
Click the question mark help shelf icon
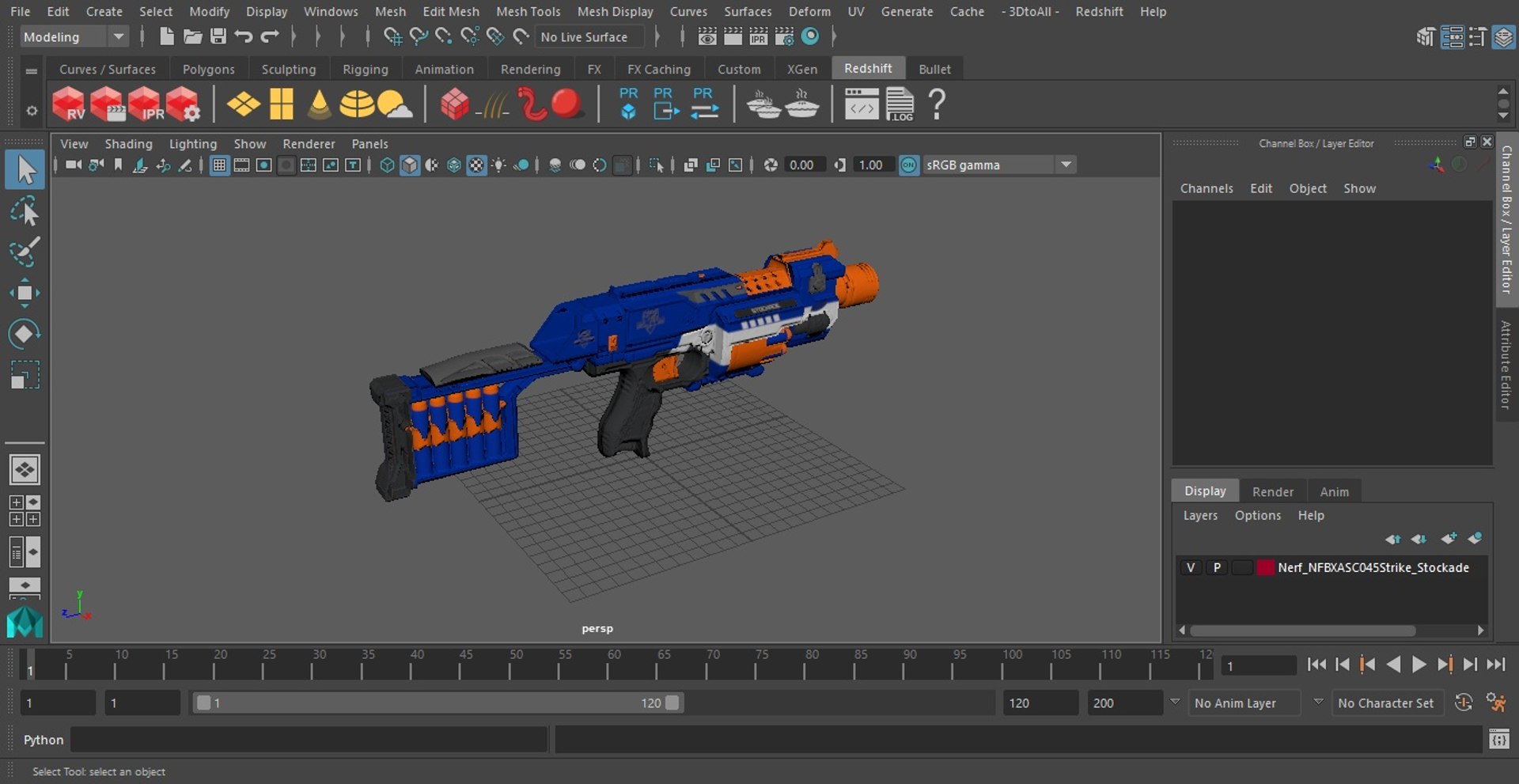[x=937, y=104]
